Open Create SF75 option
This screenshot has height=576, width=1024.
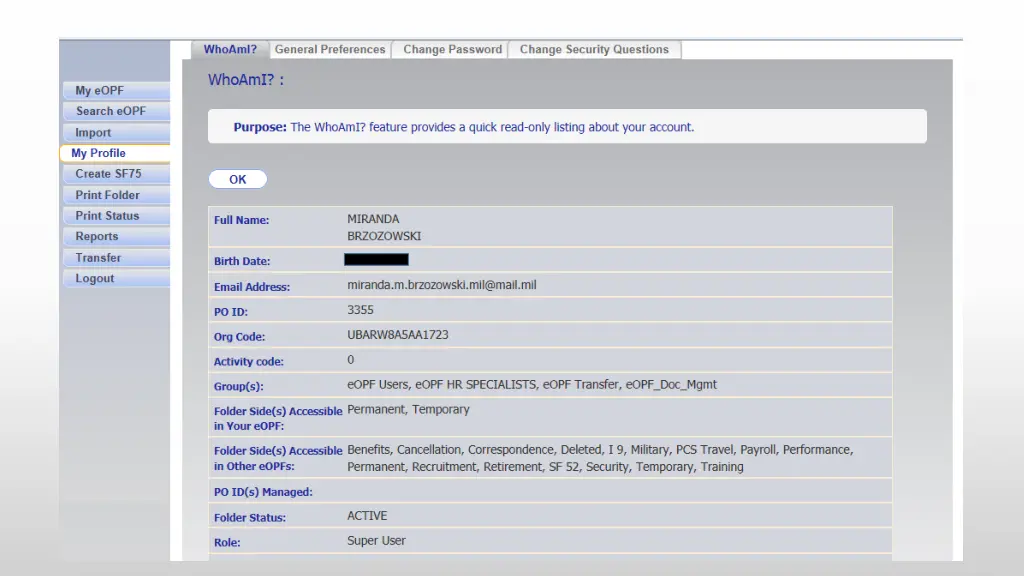click(x=117, y=174)
